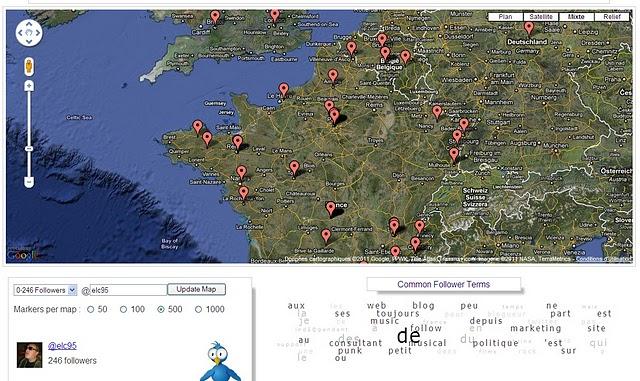Click the "246 followers" text
Image resolution: width=640 pixels, height=381 pixels.
[72, 361]
